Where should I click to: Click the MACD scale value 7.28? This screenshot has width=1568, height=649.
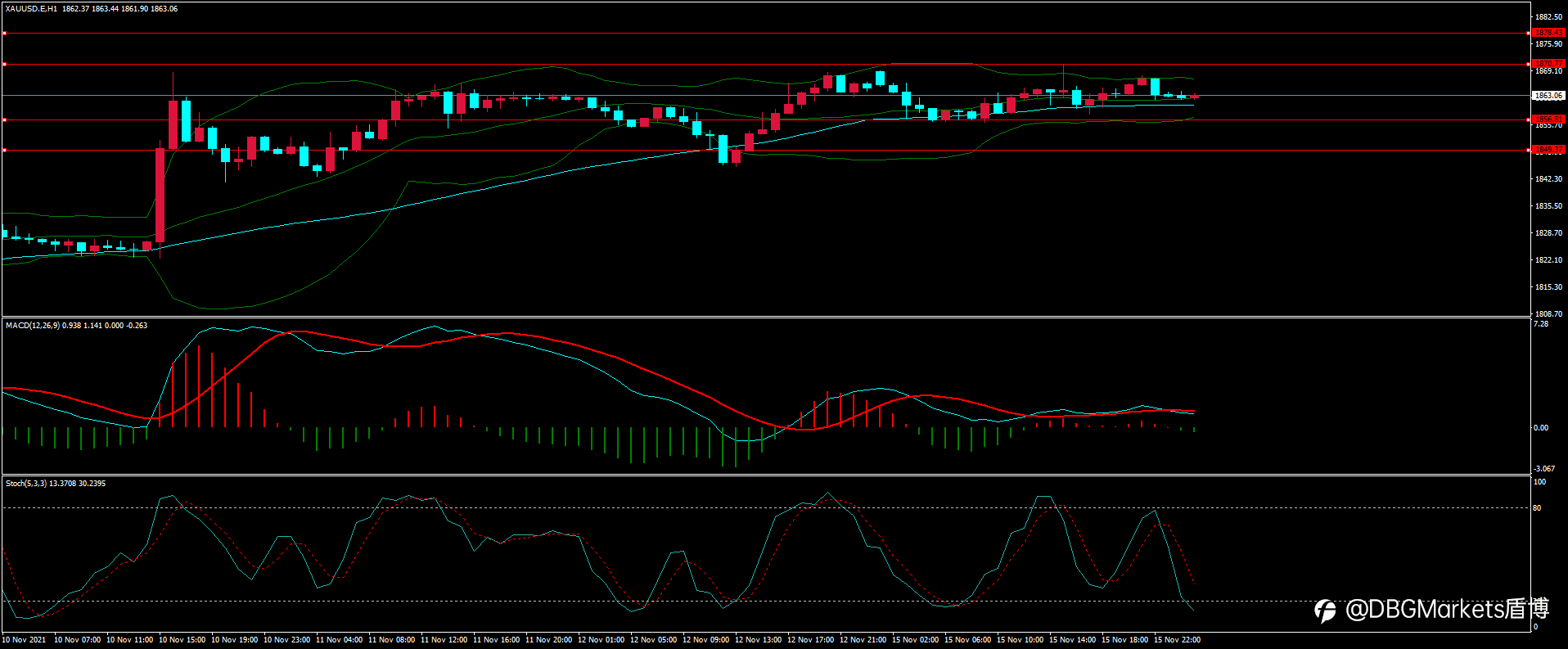(1540, 324)
